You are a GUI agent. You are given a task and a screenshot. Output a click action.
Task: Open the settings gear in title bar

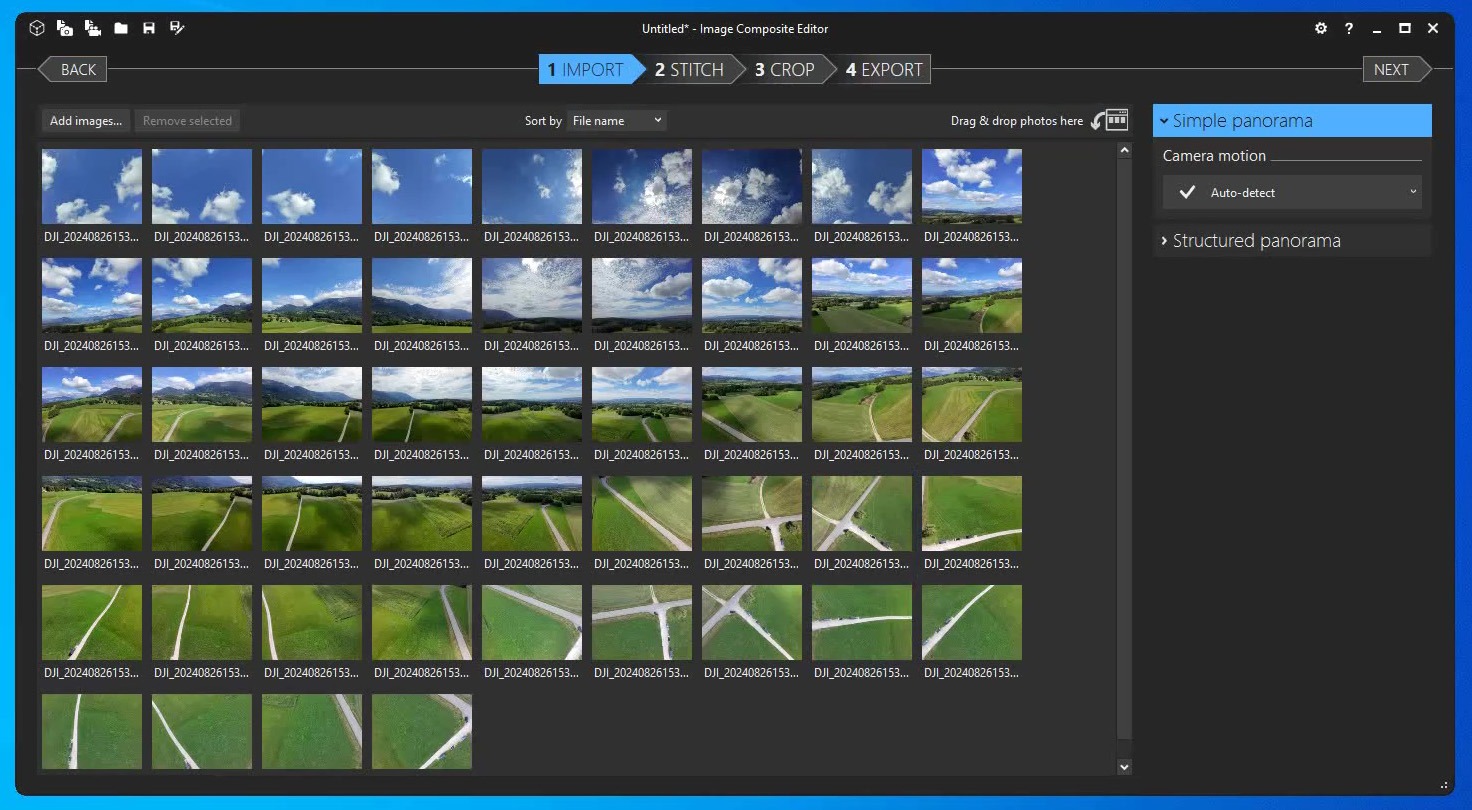tap(1321, 28)
